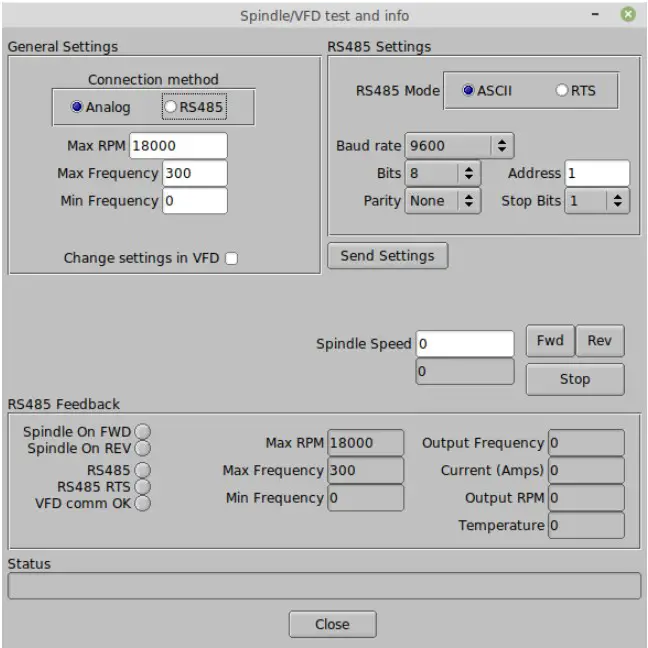Open the Baud rate dropdown
This screenshot has height=648, width=648.
click(460, 145)
